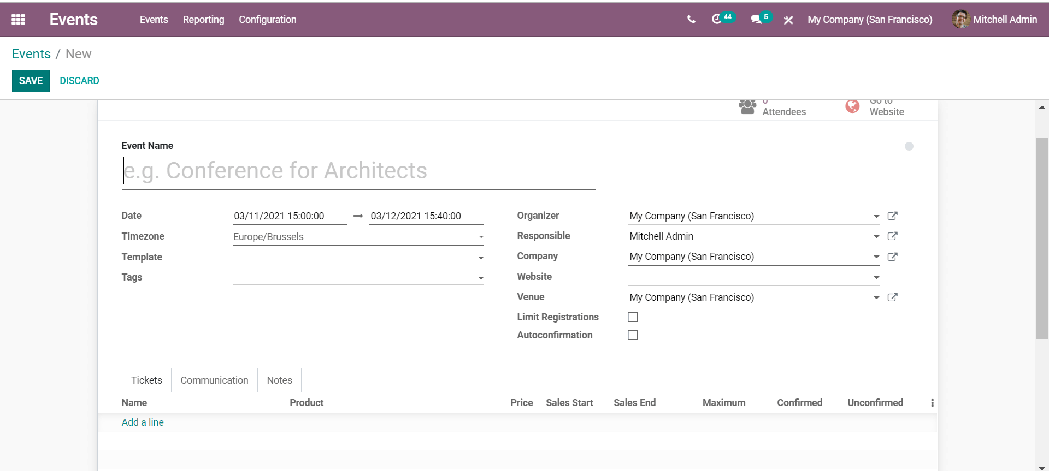Click the end date field 03/12/2021
Viewport: 1049px width, 471px height.
coord(426,216)
